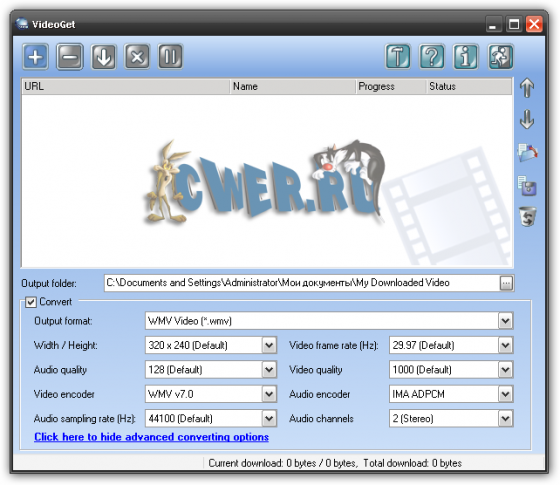Pause downloads with the pause icon
This screenshot has height=485, width=560.
point(171,56)
